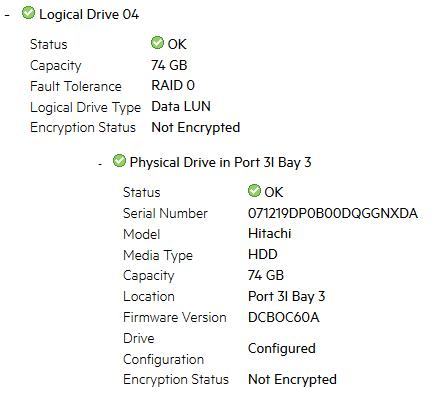This screenshot has width=443, height=399.
Task: Click the green check icon beside Physical Drive heading
Action: (x=119, y=161)
